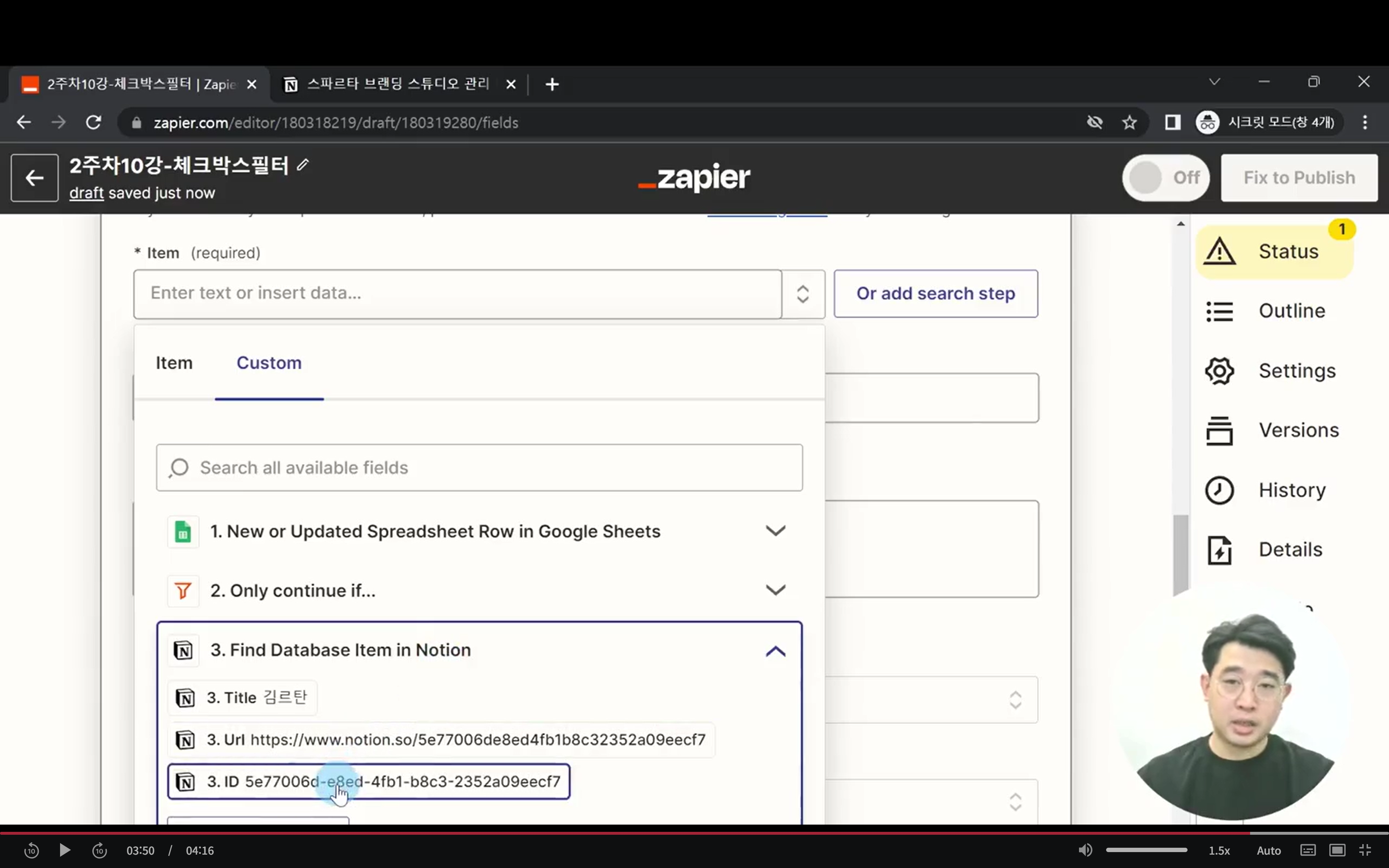Mute the video with speaker icon
The image size is (1389, 868).
(x=1085, y=850)
